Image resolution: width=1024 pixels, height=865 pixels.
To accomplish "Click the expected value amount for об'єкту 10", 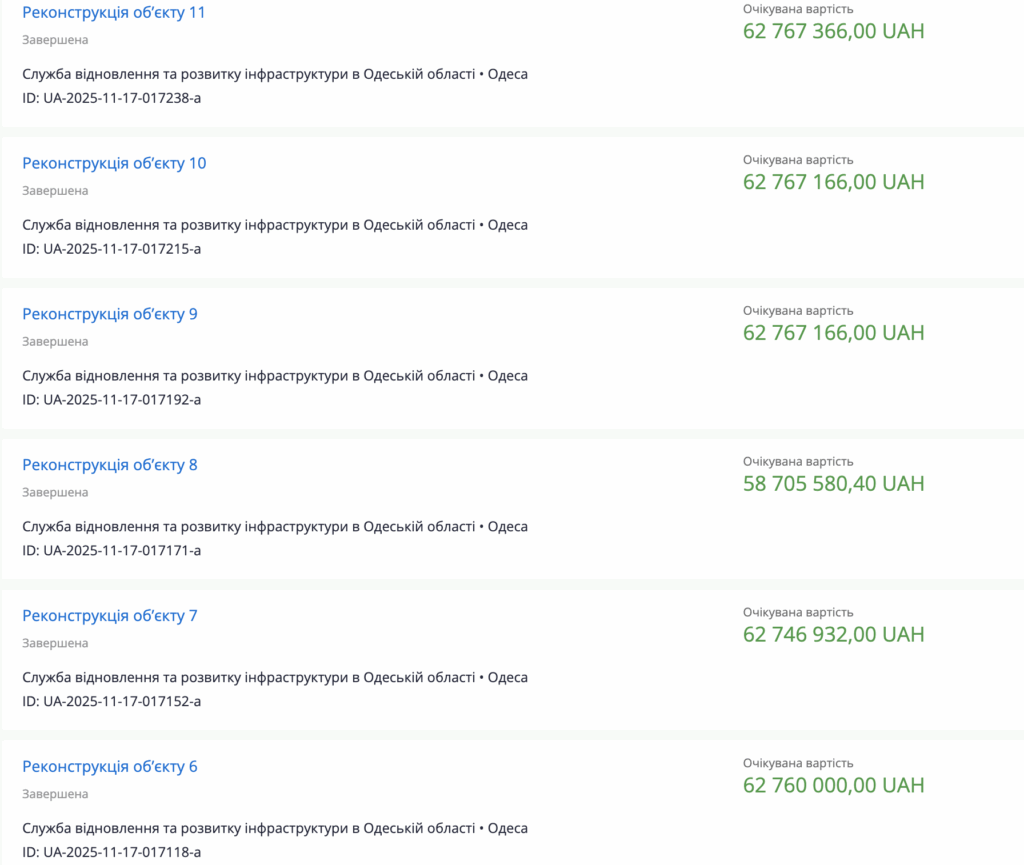I will click(833, 182).
